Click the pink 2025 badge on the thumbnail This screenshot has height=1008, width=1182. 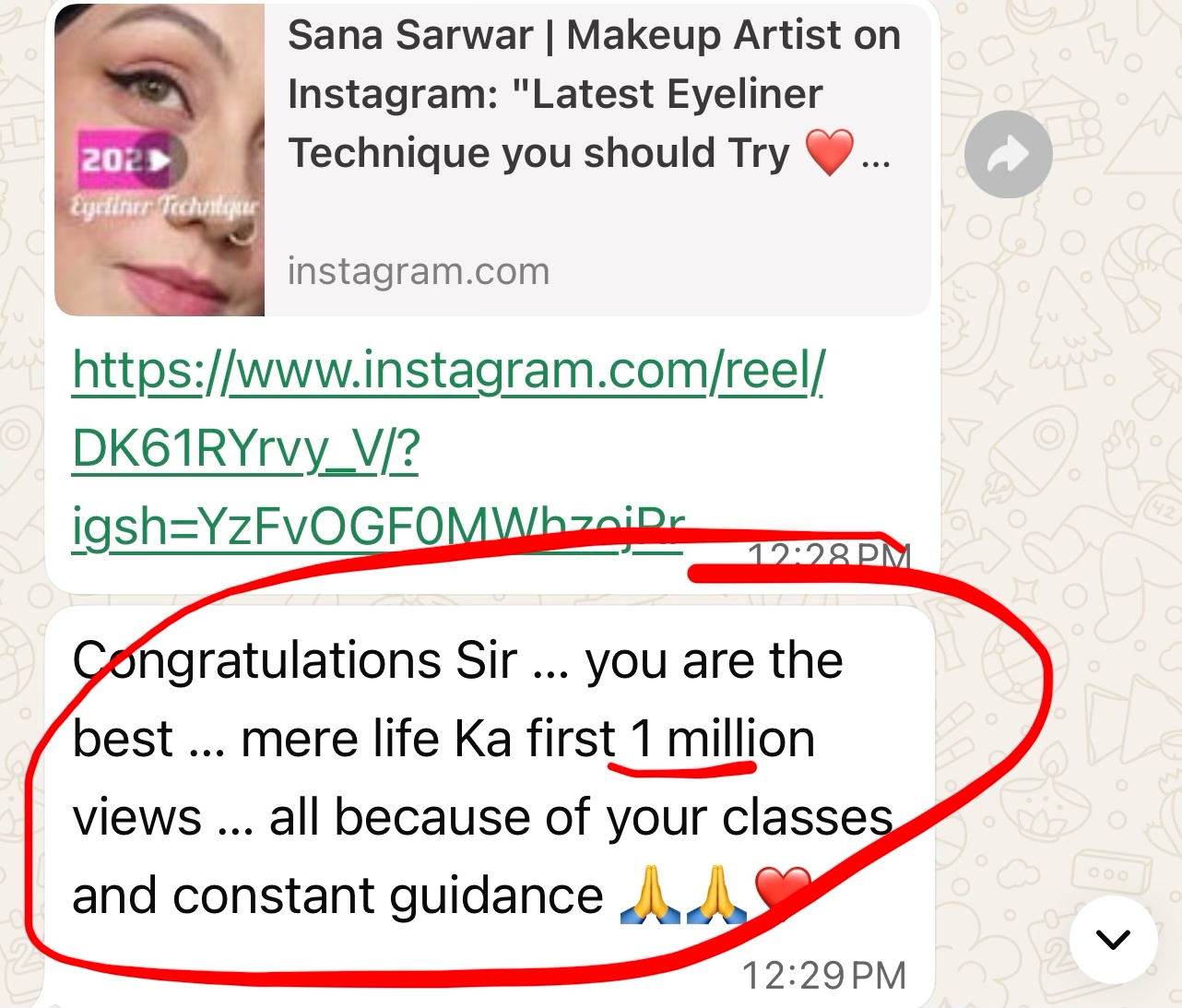124,159
